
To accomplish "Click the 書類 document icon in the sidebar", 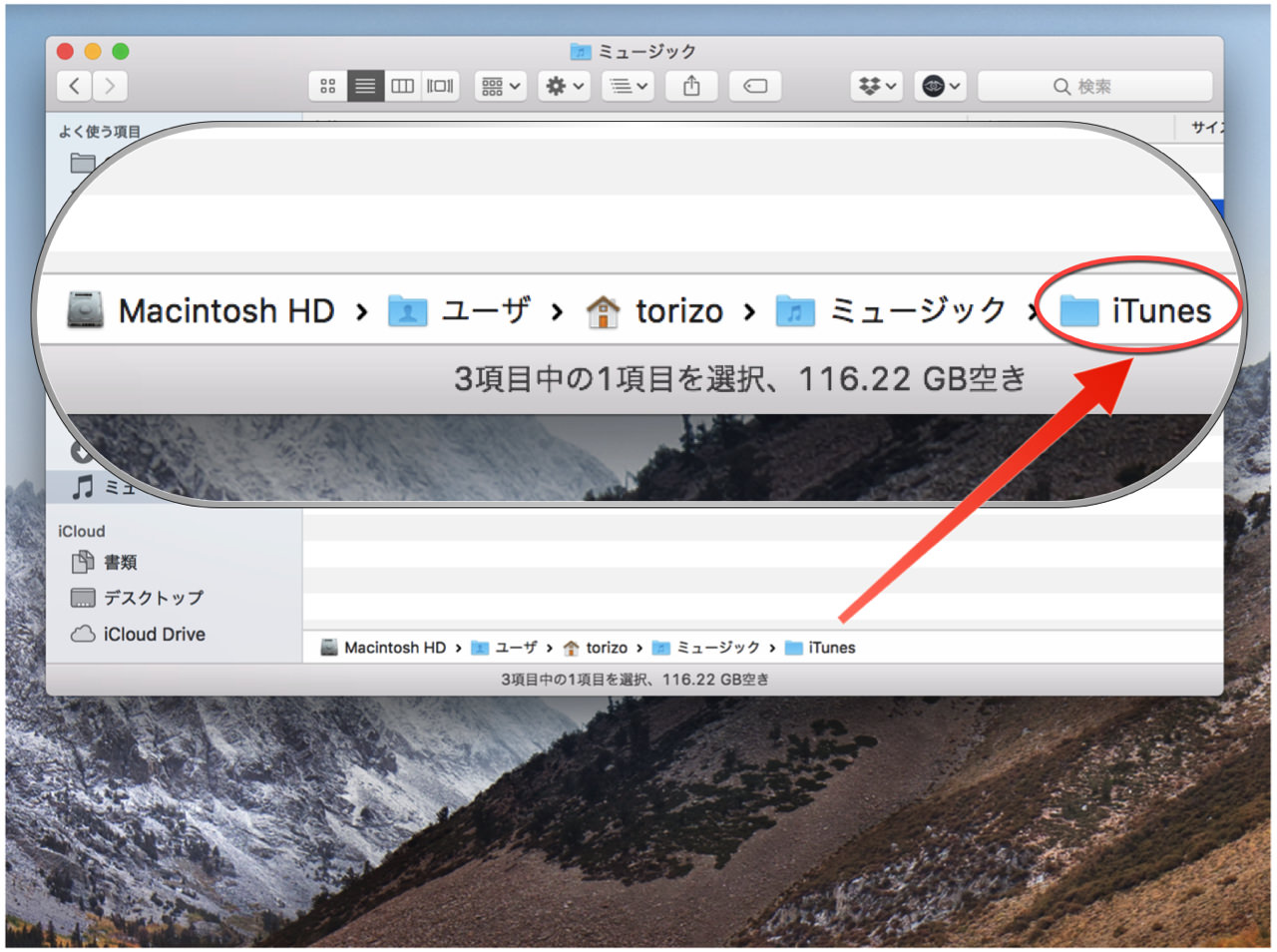I will [83, 562].
